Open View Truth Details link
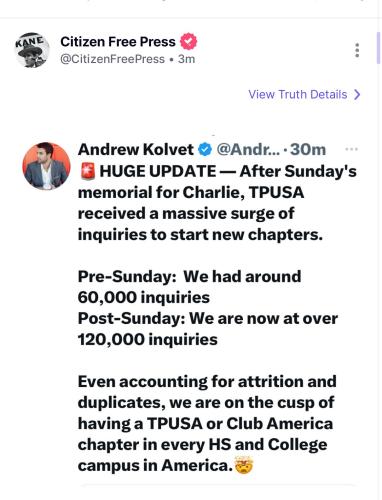Viewport: 382px width, 500px height. coord(298,95)
